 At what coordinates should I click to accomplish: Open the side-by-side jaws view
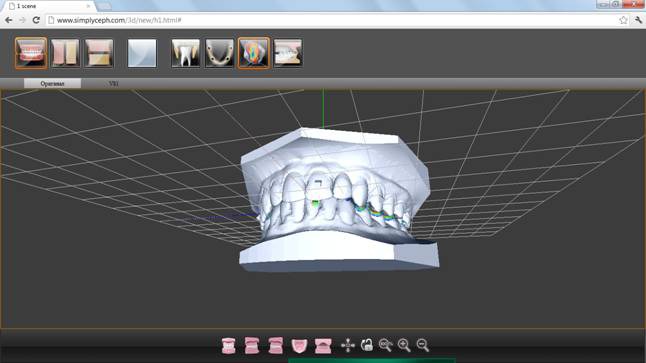(x=65, y=53)
